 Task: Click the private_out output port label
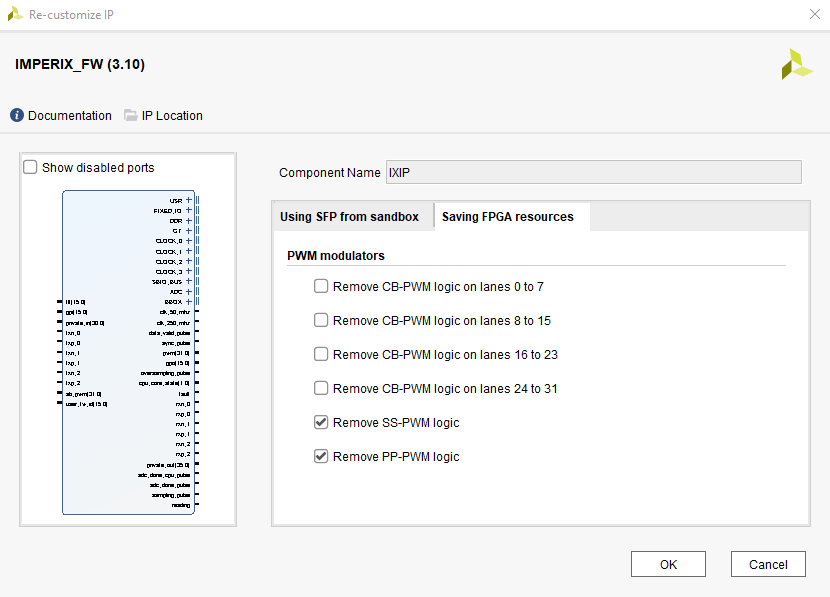(168, 465)
